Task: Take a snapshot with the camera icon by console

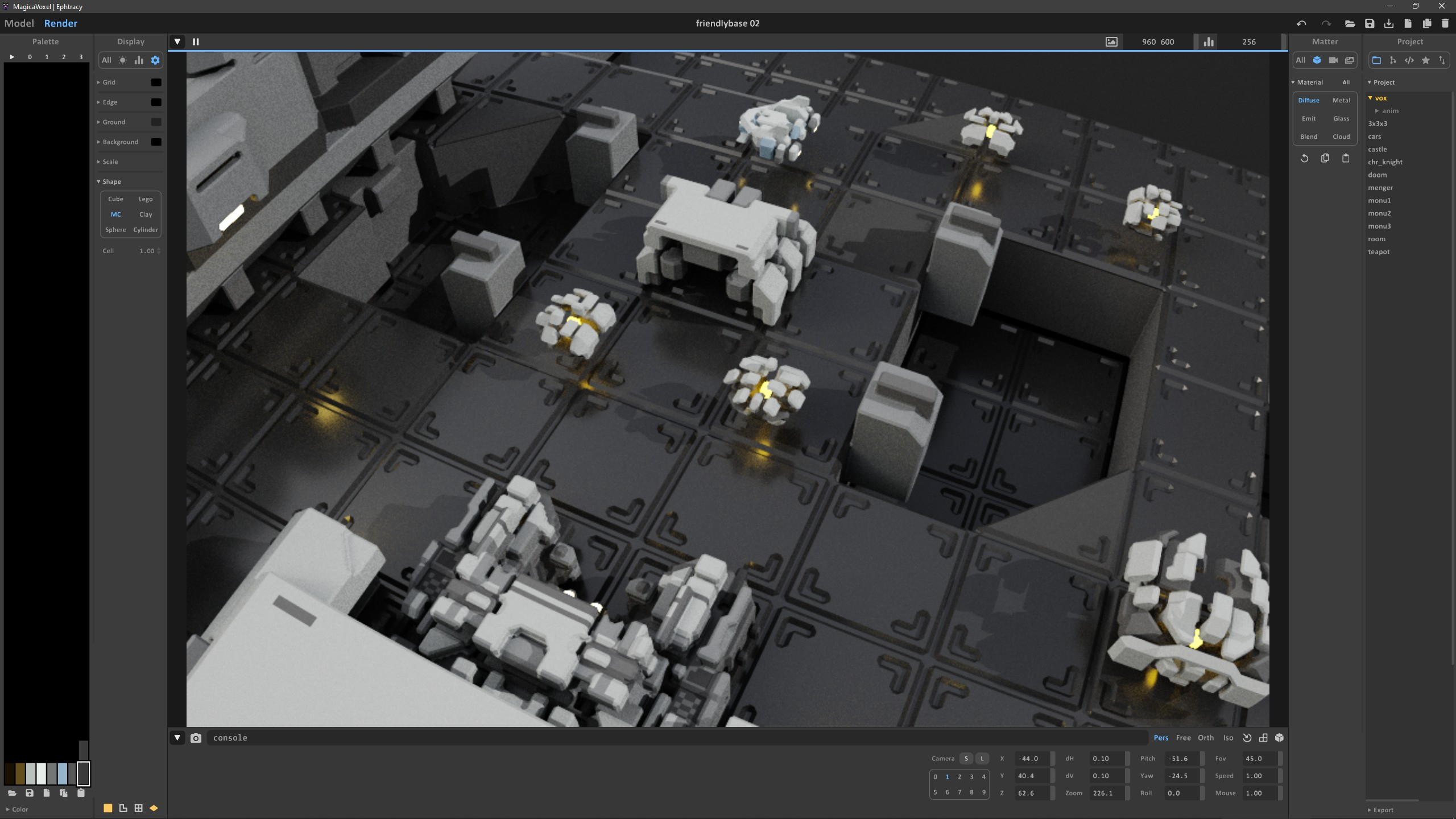Action: point(196,738)
